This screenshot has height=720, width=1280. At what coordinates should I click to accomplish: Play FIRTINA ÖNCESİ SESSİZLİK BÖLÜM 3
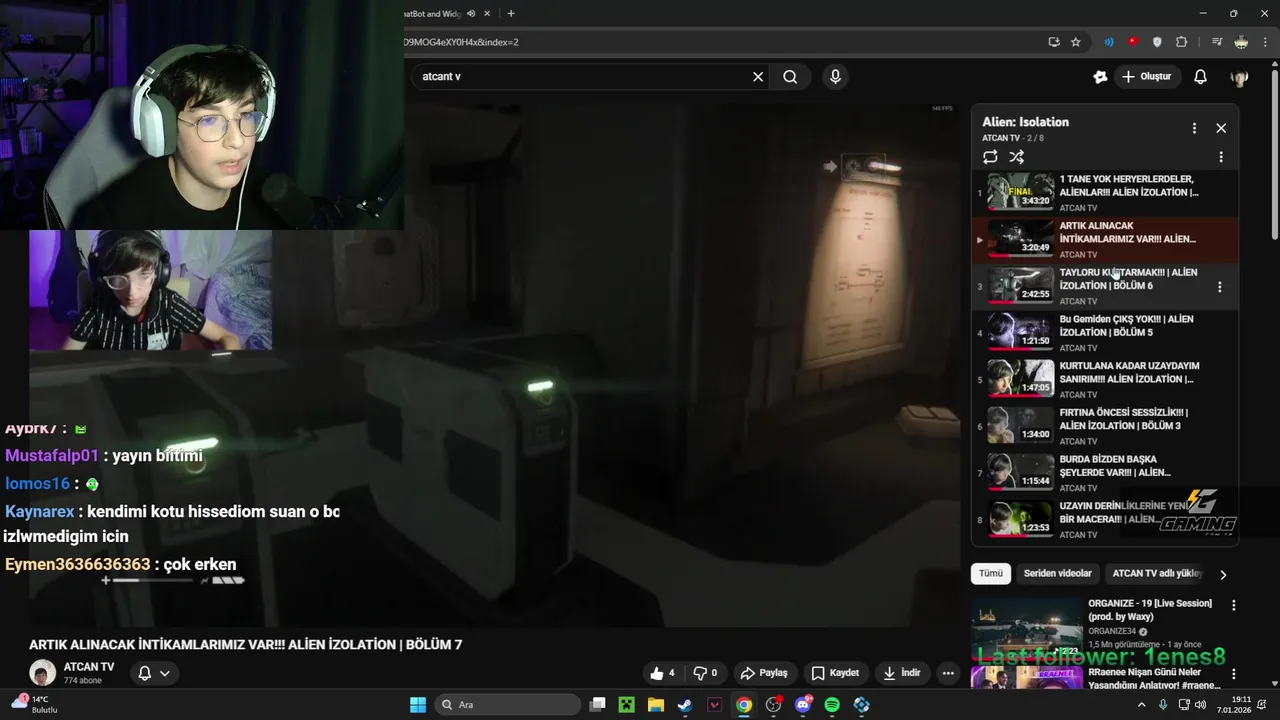[x=1105, y=426]
